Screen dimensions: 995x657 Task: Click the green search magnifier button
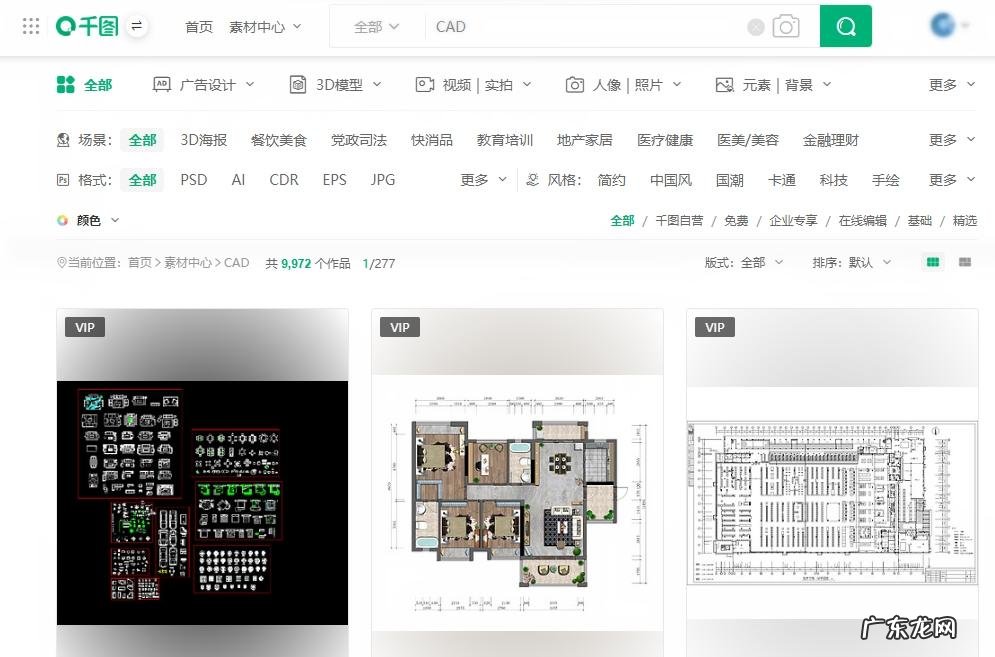845,26
